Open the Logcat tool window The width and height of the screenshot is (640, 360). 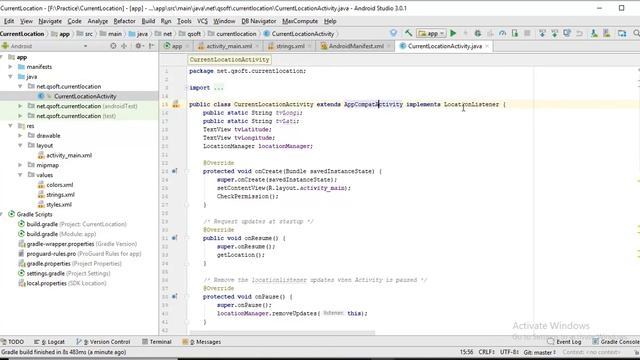[49, 342]
